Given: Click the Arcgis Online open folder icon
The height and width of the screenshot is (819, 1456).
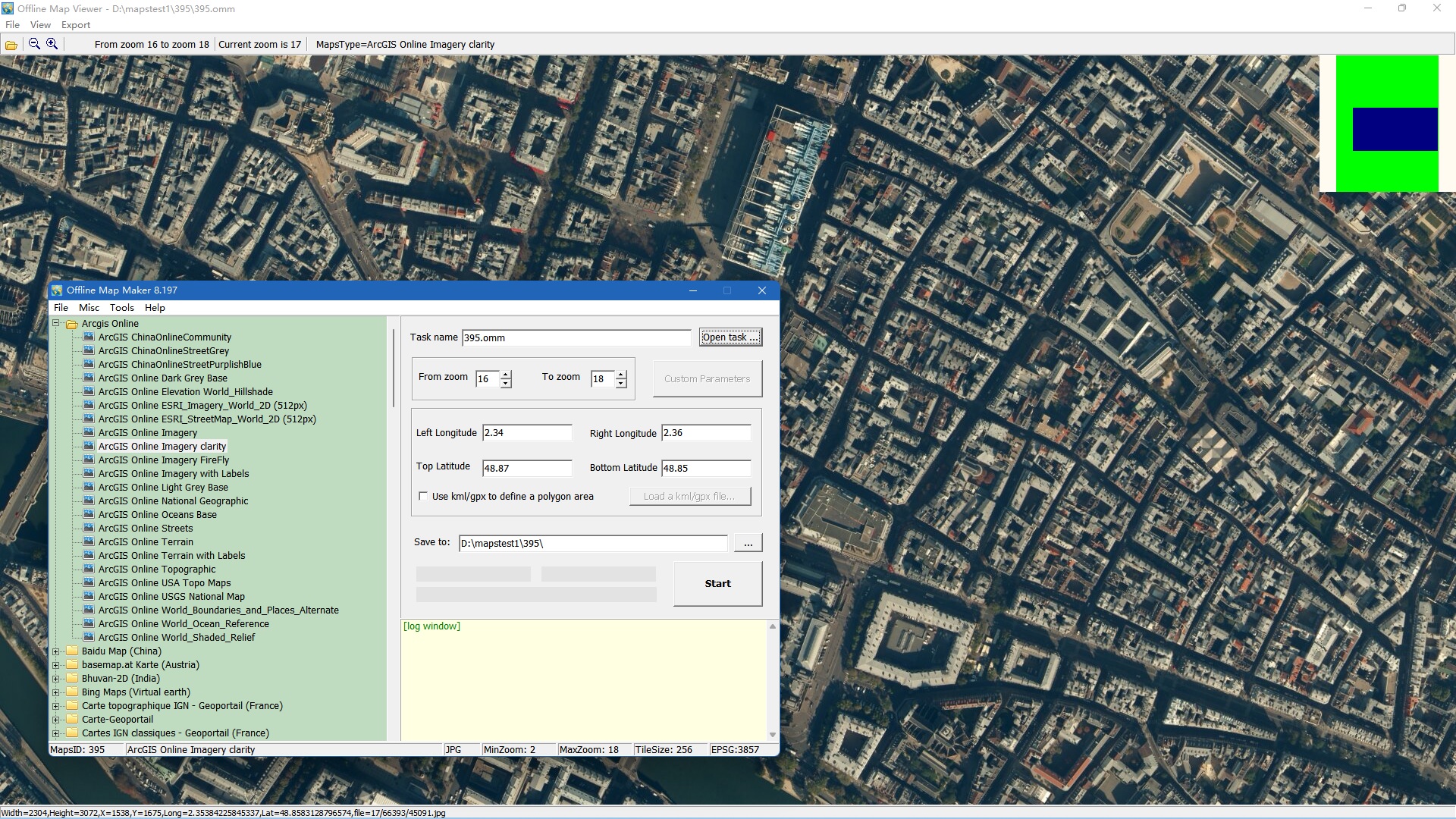Looking at the screenshot, I should [x=72, y=324].
